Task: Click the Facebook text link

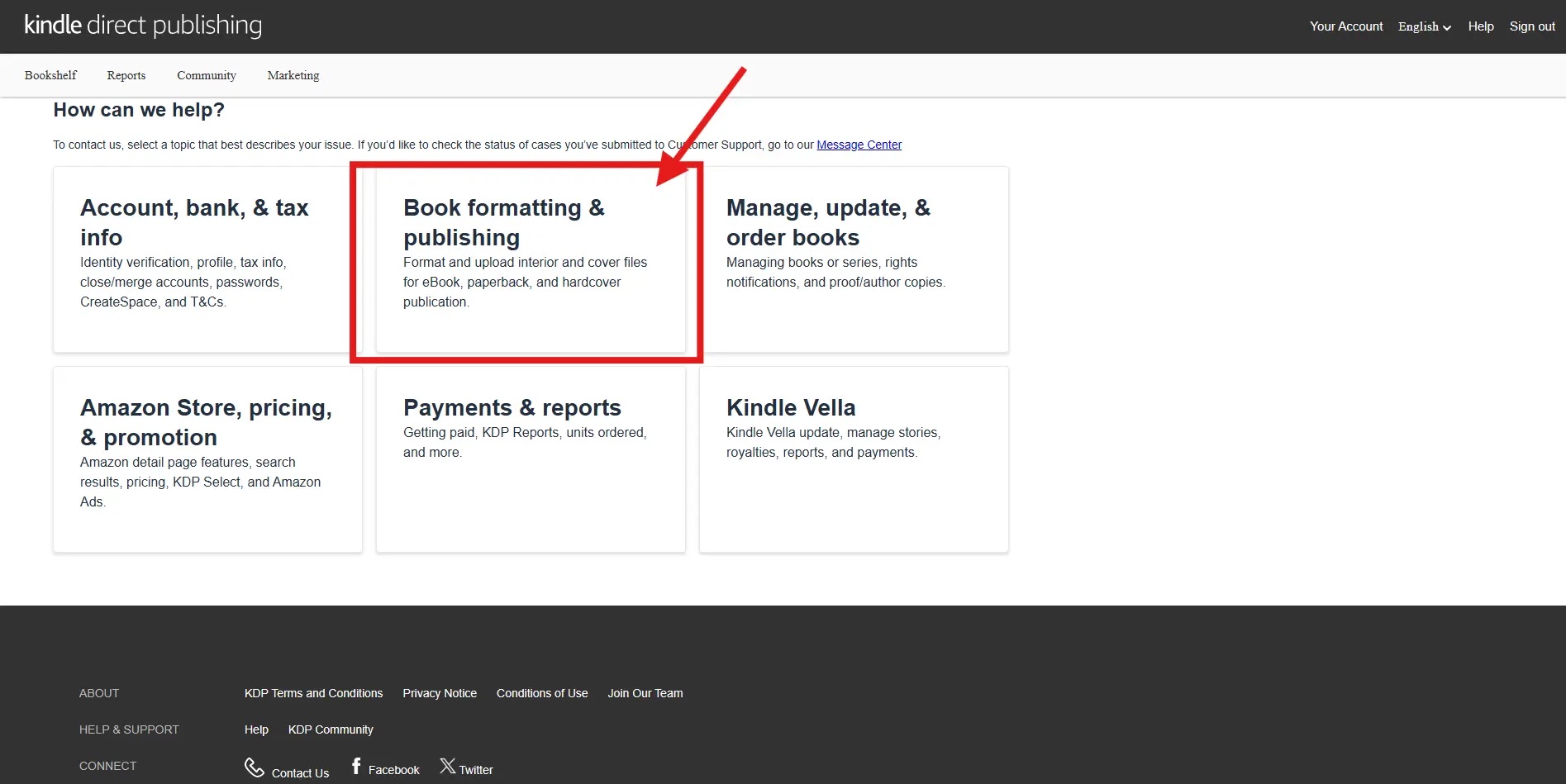Action: coord(394,770)
